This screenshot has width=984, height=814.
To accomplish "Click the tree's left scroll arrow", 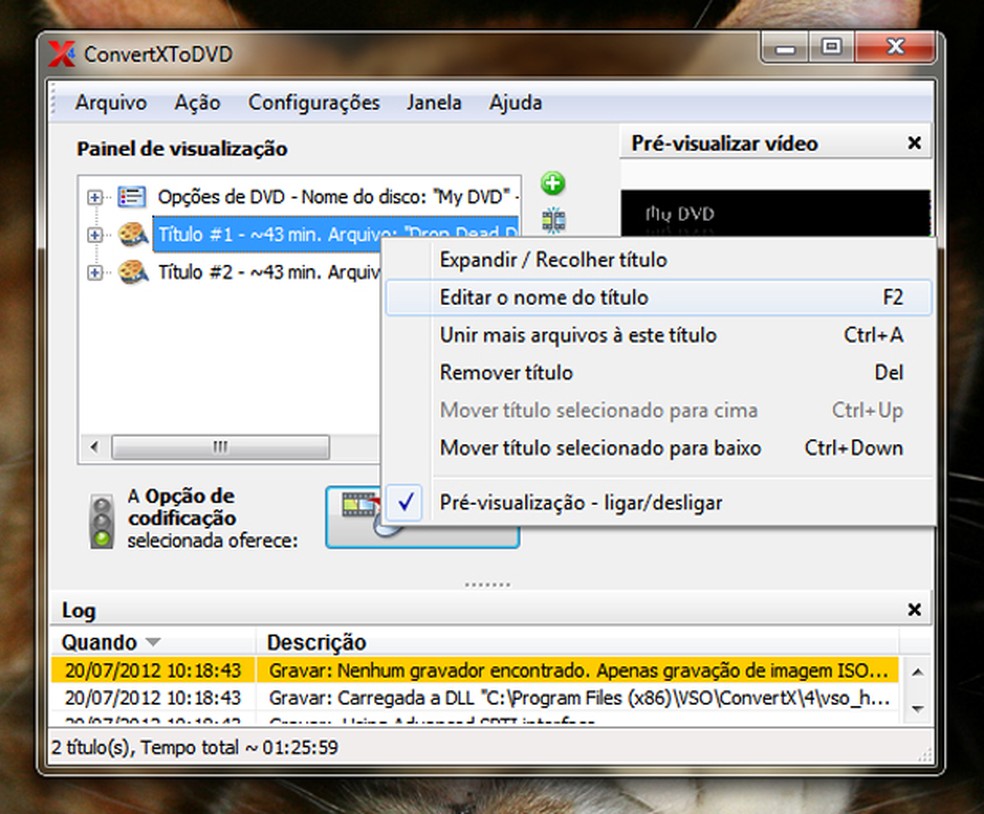I will tap(94, 447).
